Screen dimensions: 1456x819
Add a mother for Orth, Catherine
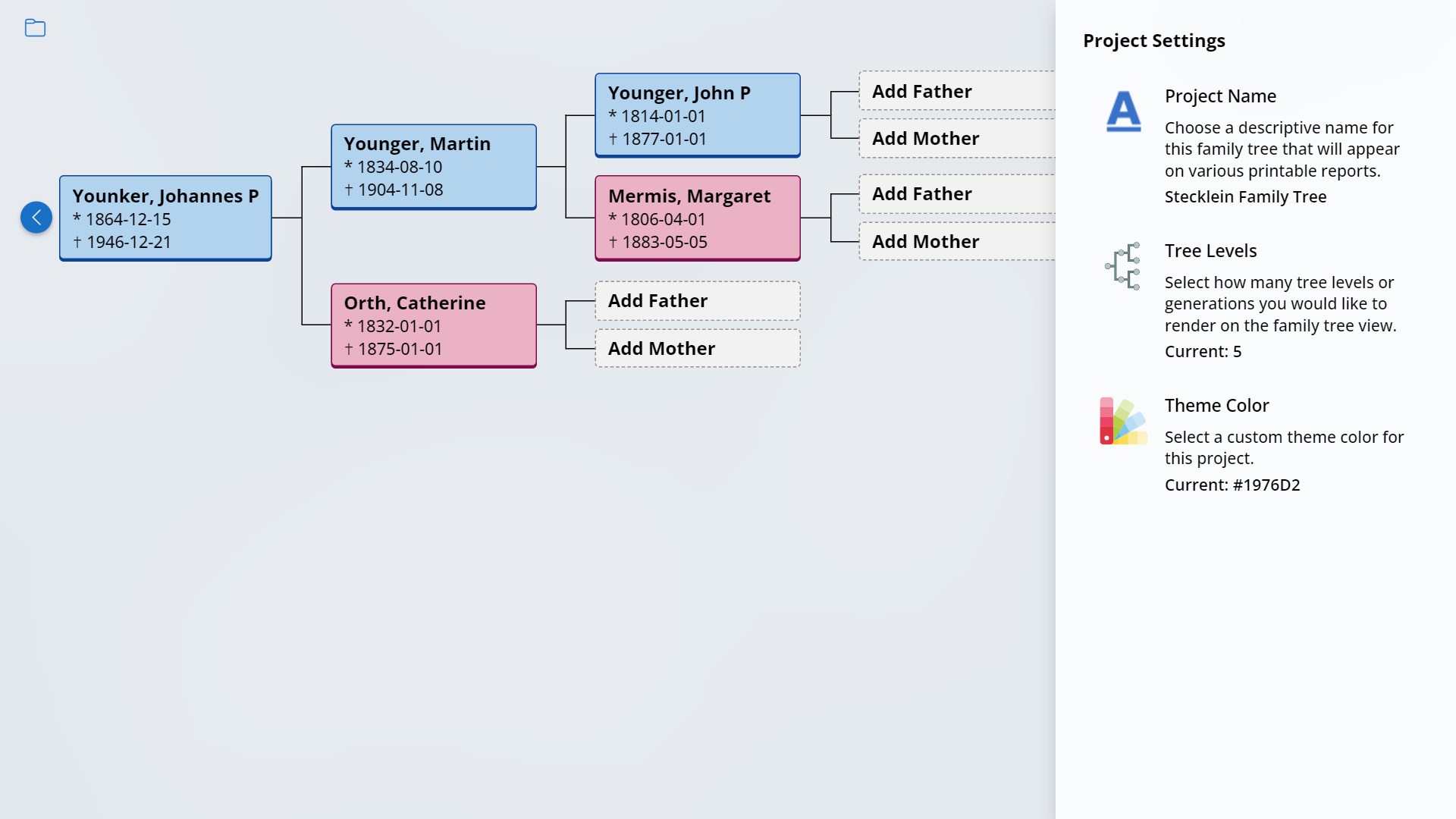point(696,348)
